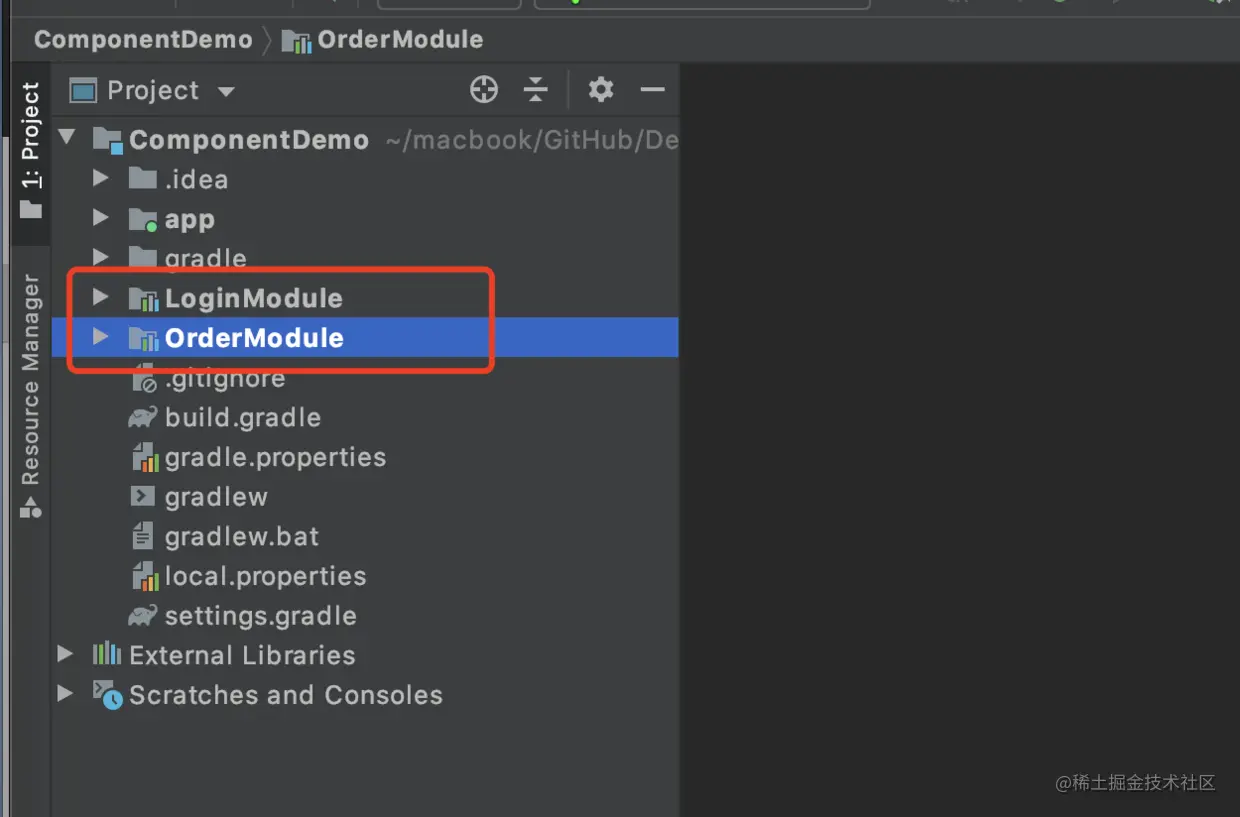Click the app module folder icon

(x=143, y=219)
